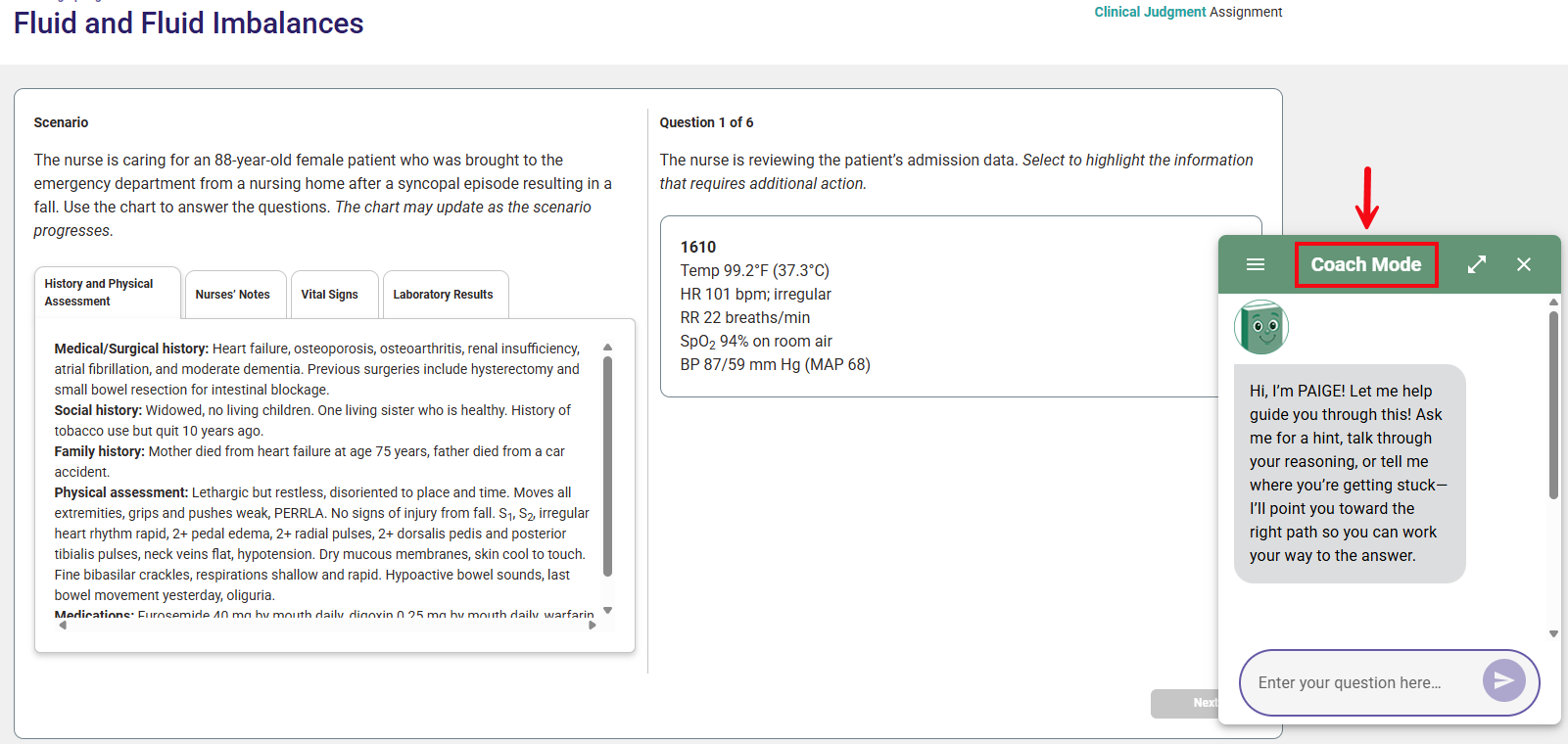Click the 'Question 1 of 6' label
Image resolution: width=1568 pixels, height=744 pixels.
(x=706, y=122)
